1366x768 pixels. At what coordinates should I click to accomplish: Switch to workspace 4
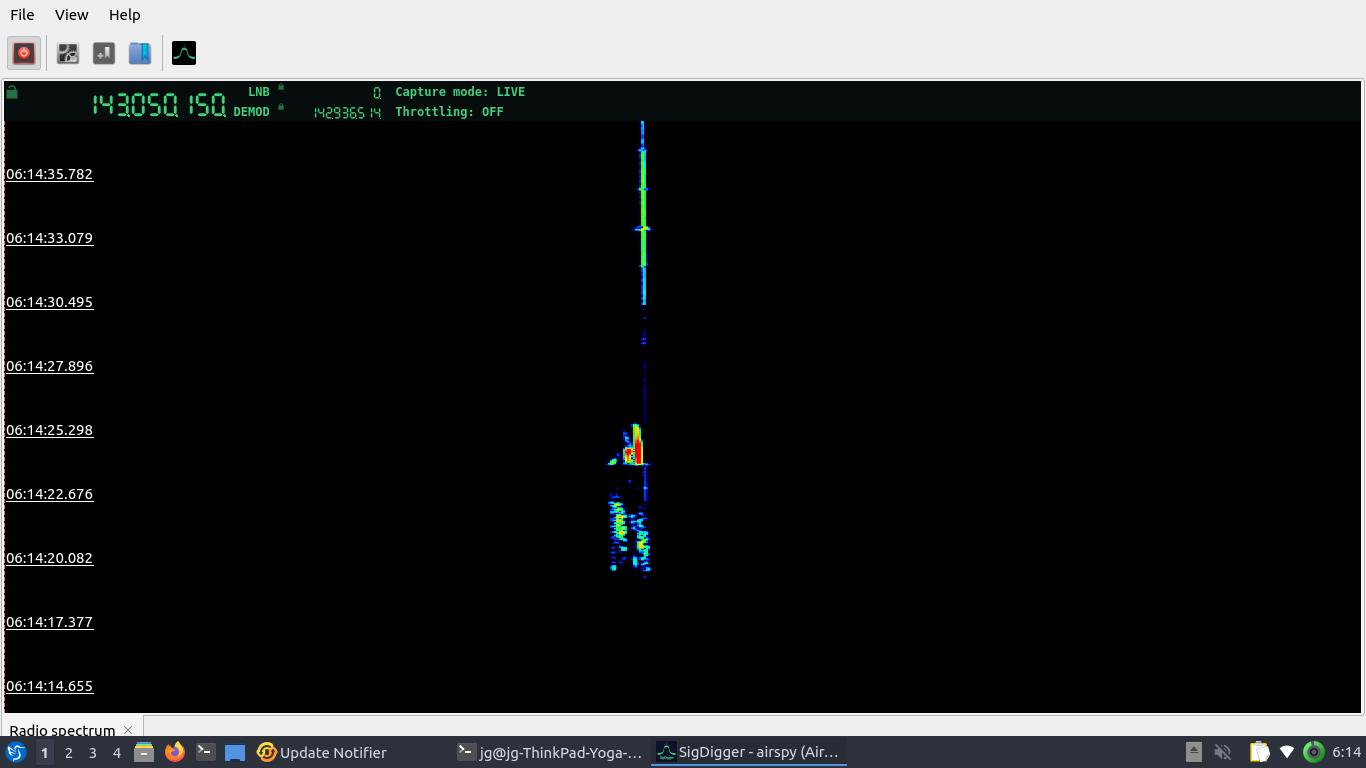(117, 753)
